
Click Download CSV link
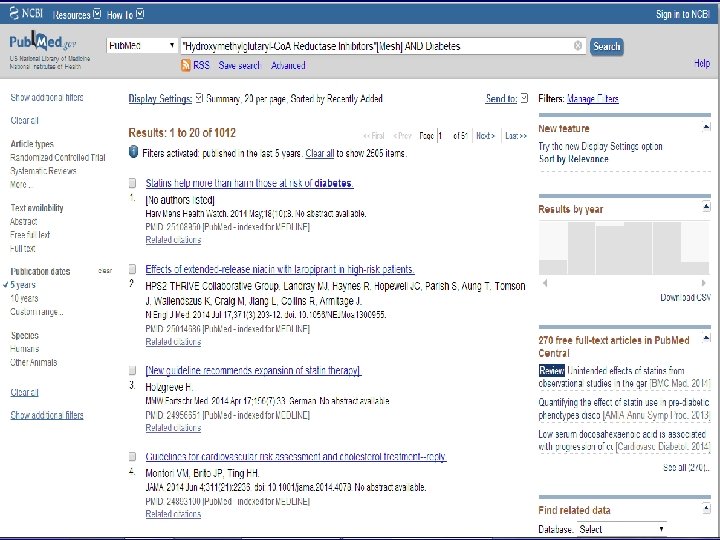pyautogui.click(x=685, y=298)
